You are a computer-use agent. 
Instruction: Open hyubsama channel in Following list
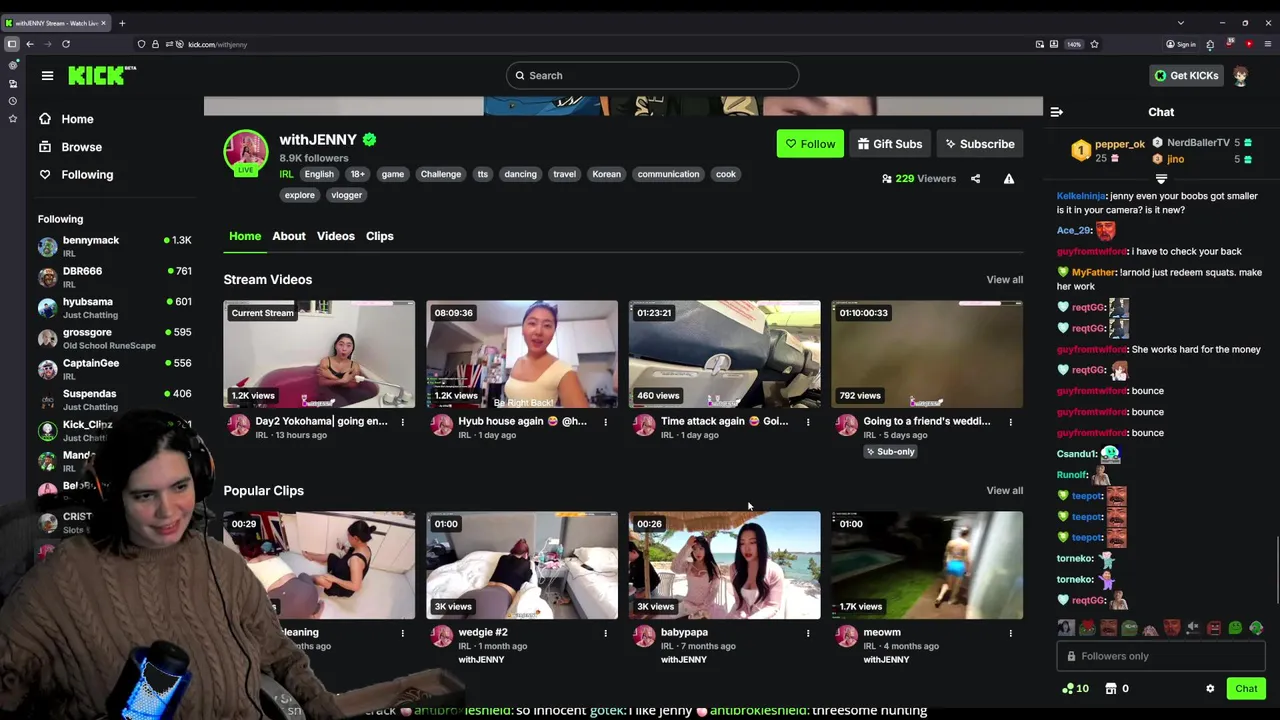pos(114,308)
